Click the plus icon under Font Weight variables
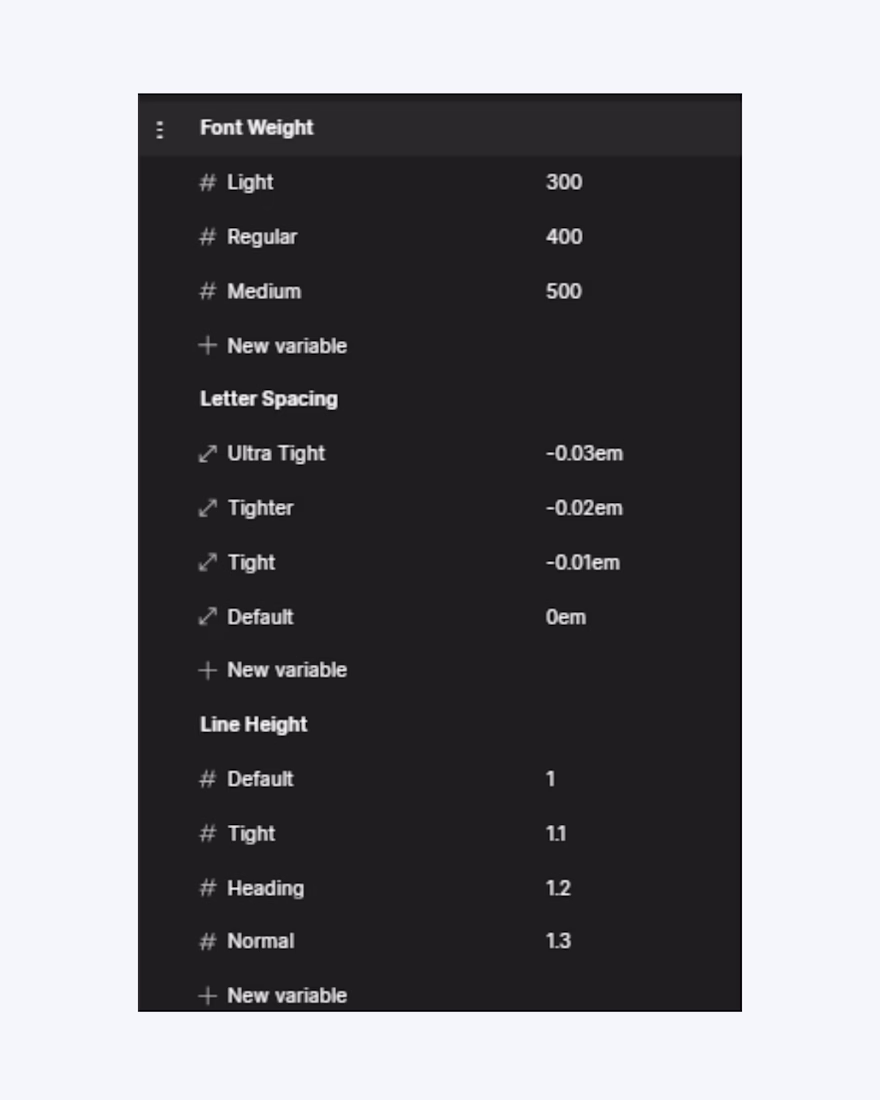880x1100 pixels. coord(208,346)
